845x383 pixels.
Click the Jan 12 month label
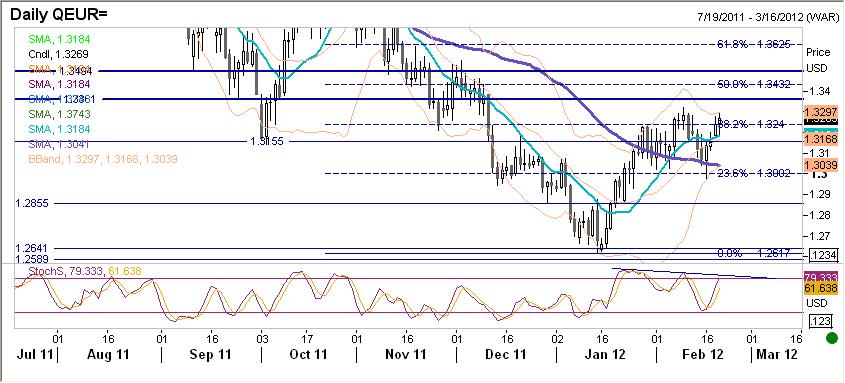click(x=604, y=355)
